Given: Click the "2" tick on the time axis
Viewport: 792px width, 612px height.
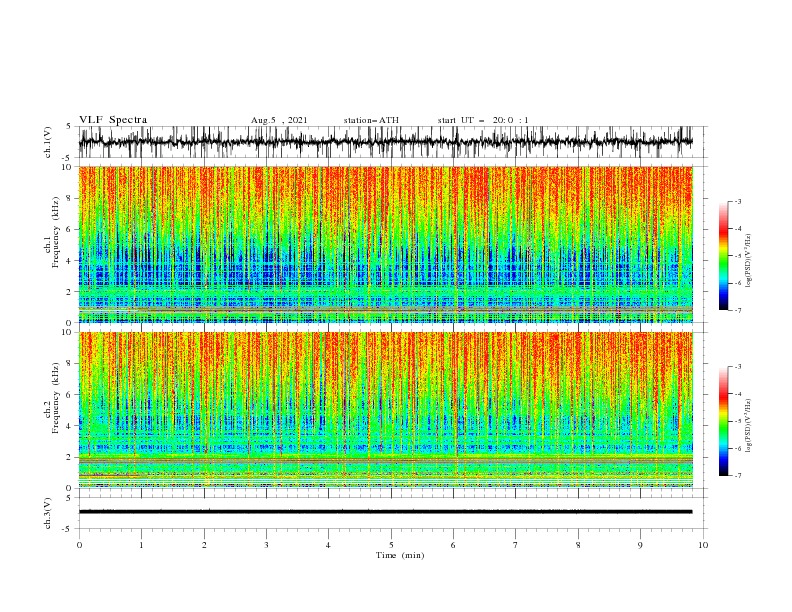Looking at the screenshot, I should (204, 545).
